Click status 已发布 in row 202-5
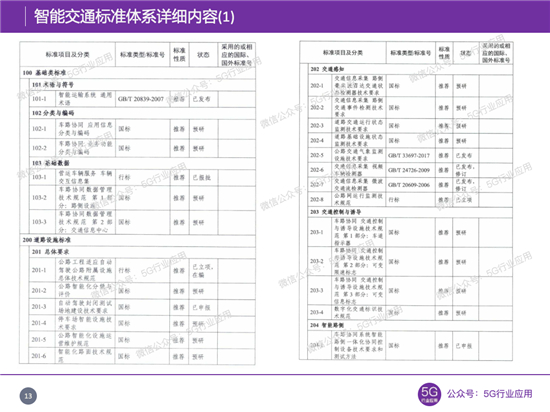This screenshot has height=412, width=550. 464,155
